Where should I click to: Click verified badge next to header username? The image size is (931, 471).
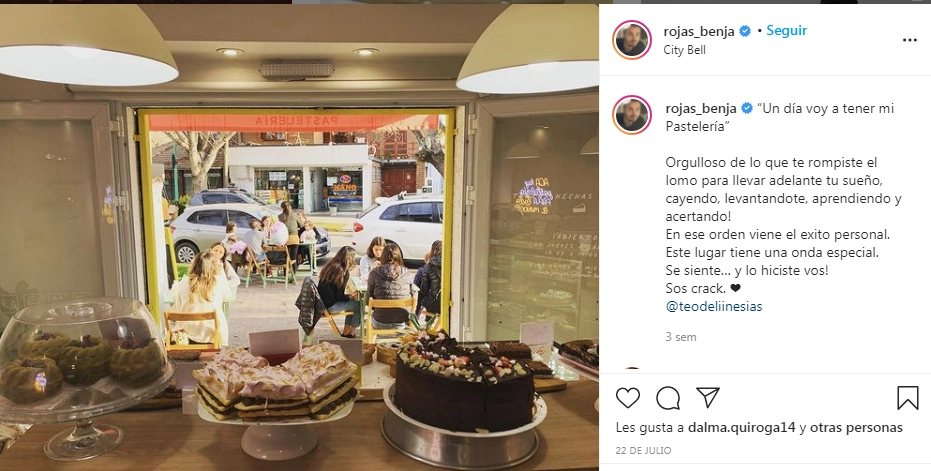745,31
